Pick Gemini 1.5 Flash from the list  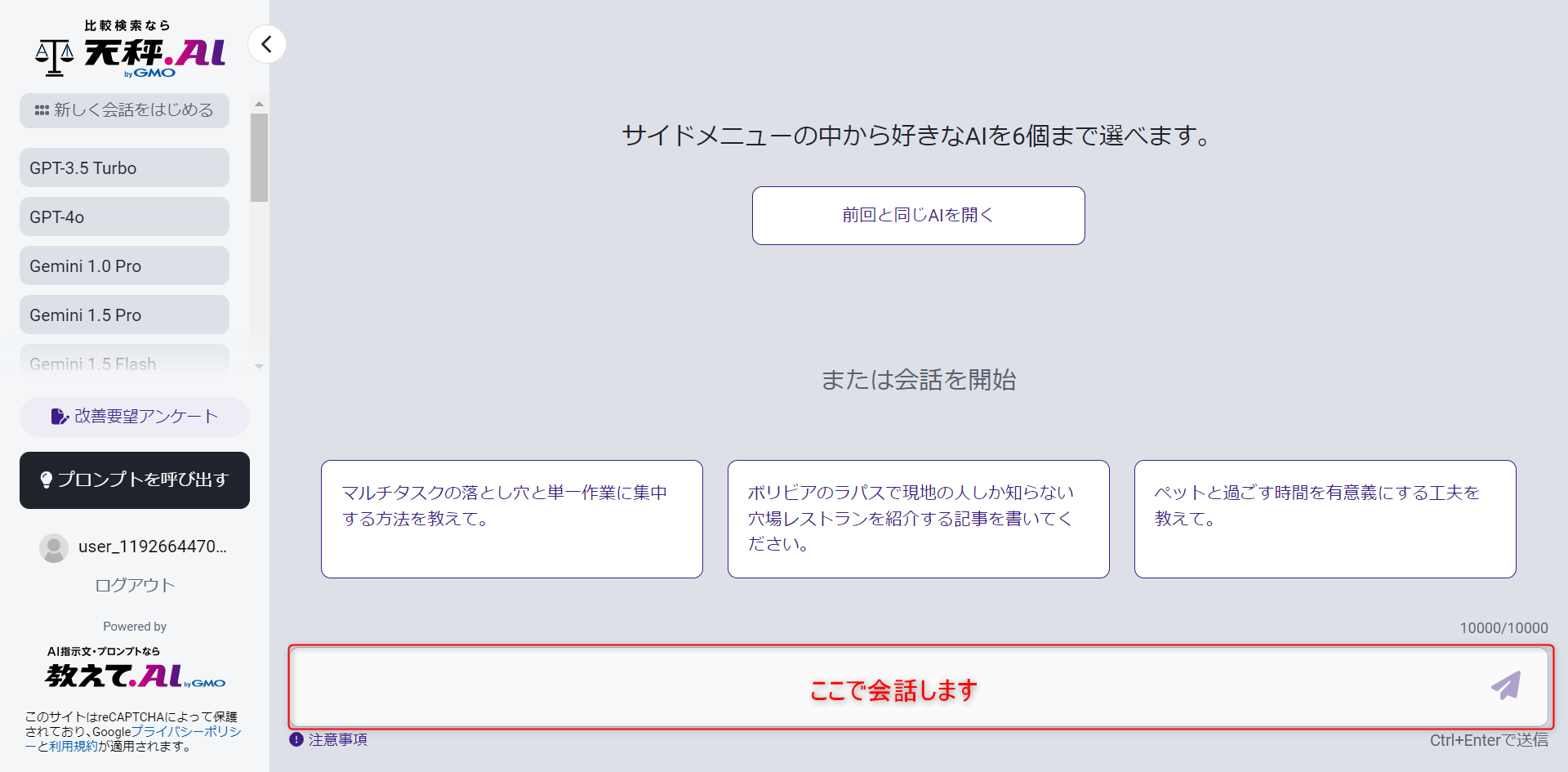click(124, 361)
